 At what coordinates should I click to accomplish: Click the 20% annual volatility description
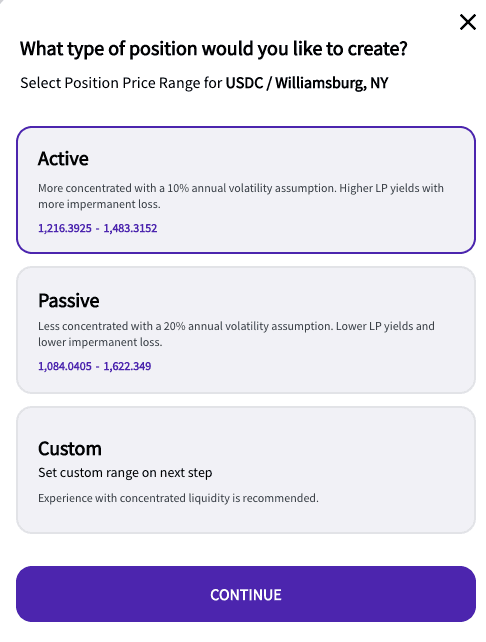tap(236, 334)
